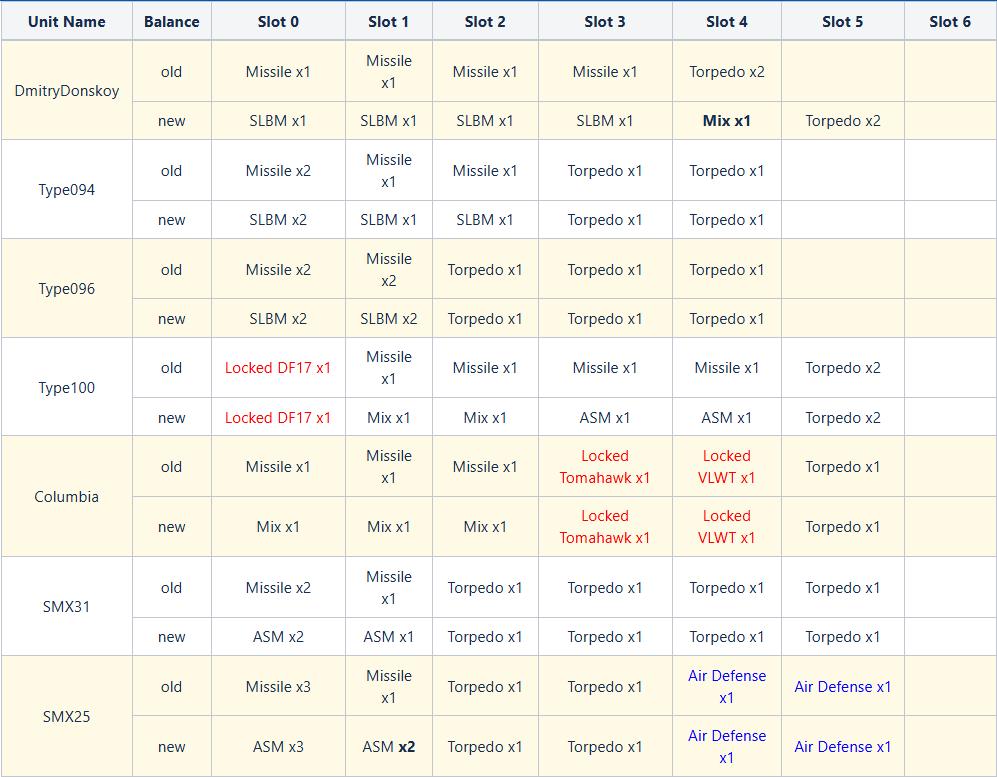The image size is (997, 777).
Task: Click Missile x2 in SMX31 old row
Action: point(278,588)
